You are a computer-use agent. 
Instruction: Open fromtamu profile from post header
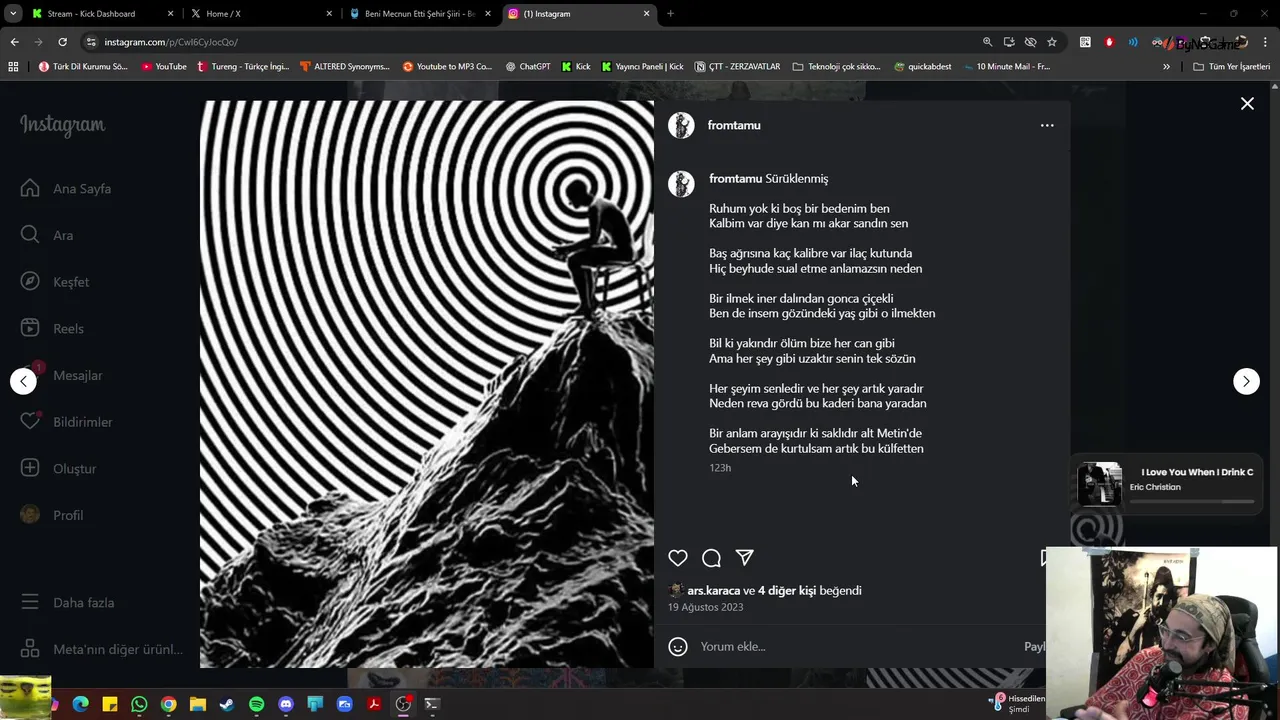[734, 125]
